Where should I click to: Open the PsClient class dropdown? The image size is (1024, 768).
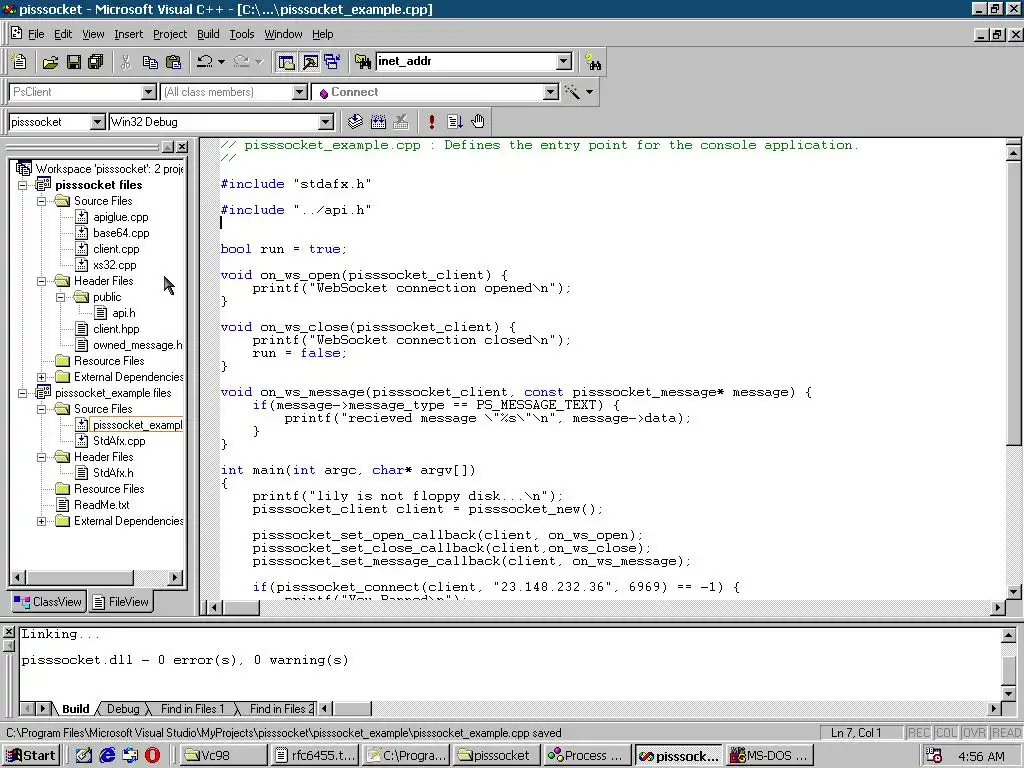pyautogui.click(x=148, y=92)
